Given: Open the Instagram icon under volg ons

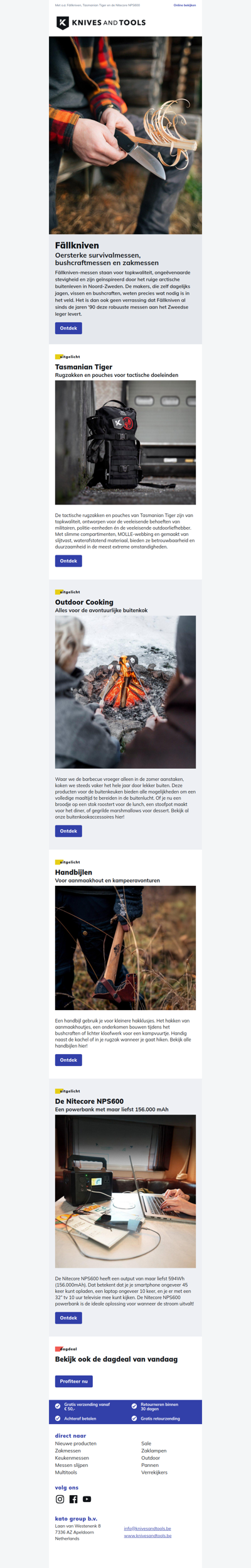Looking at the screenshot, I should [x=60, y=1499].
